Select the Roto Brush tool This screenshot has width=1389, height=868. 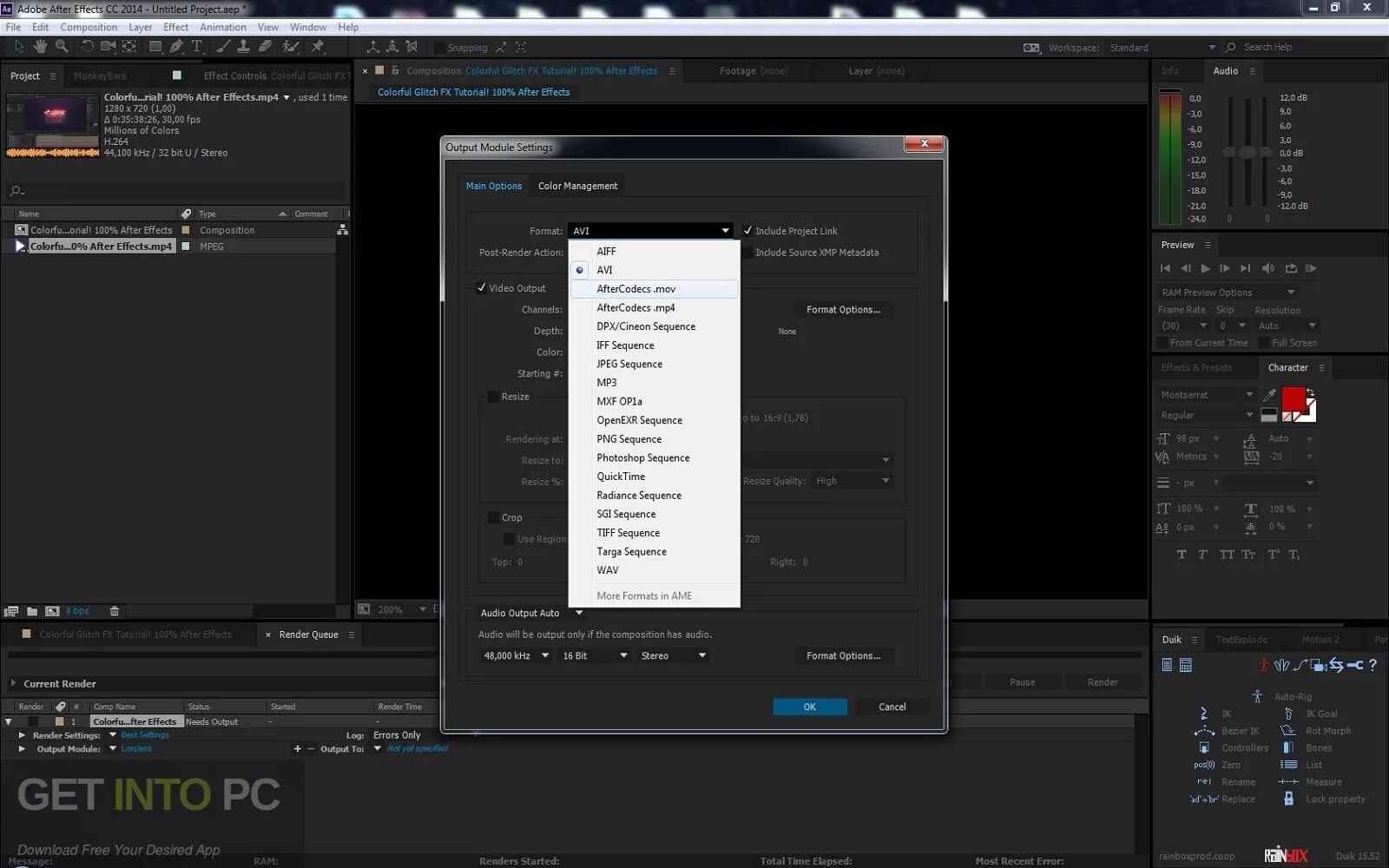tap(291, 47)
